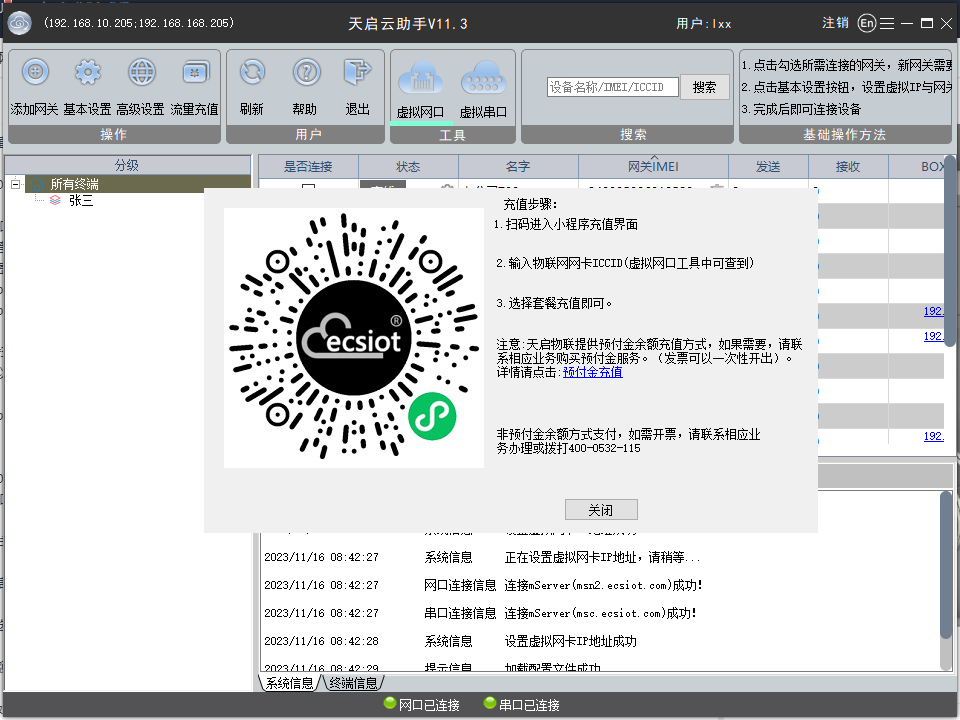Open the hamburger menu icon in title bar
The width and height of the screenshot is (960, 720).
point(887,23)
